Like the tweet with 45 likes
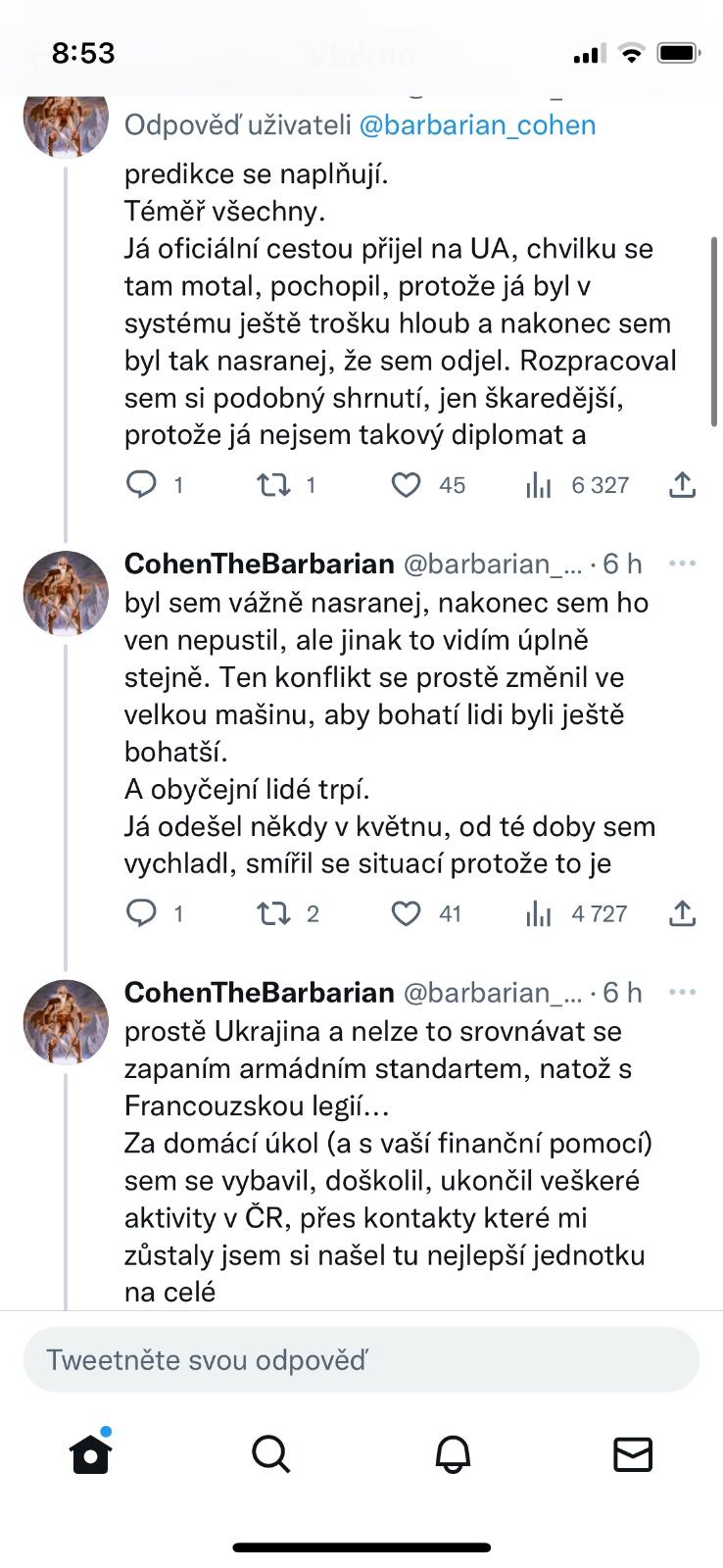723x1568 pixels. tap(407, 485)
